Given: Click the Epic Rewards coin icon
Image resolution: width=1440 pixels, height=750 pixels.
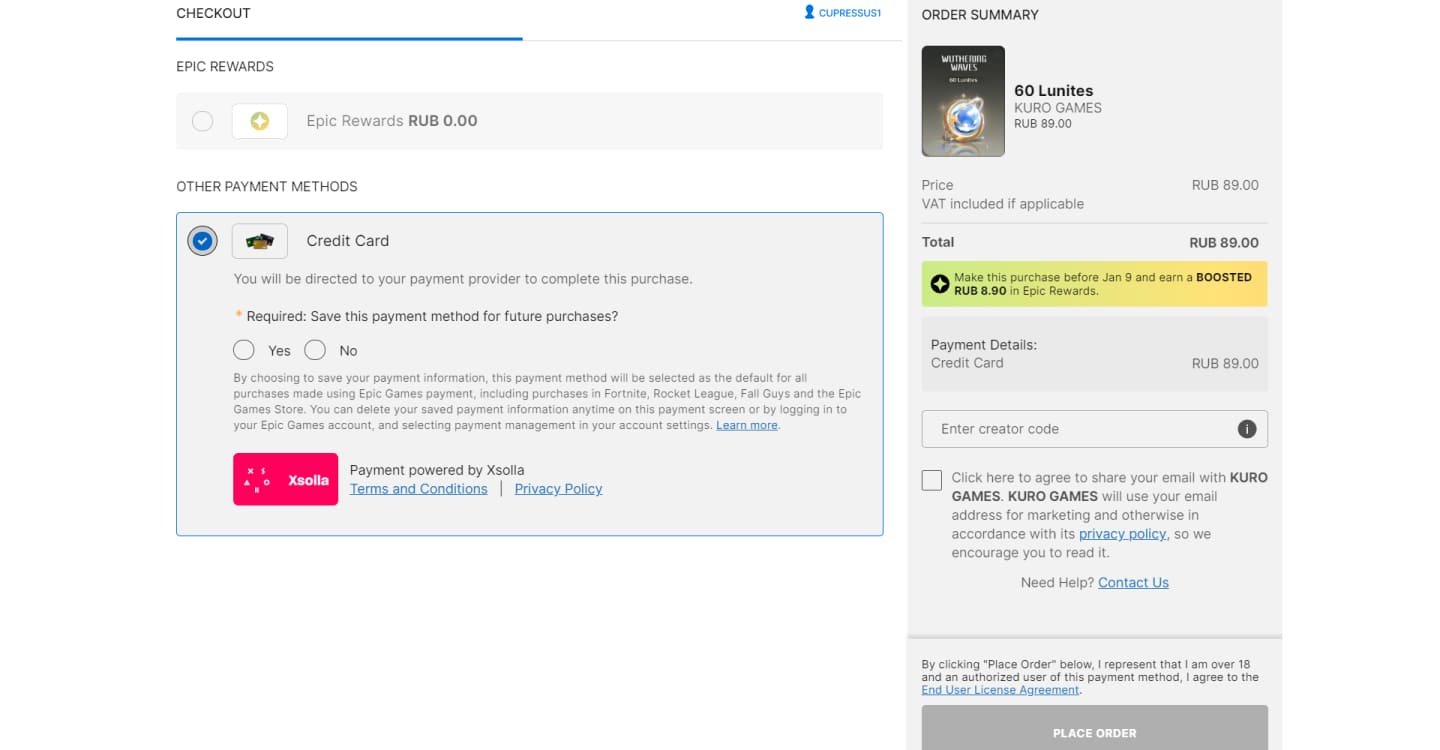Looking at the screenshot, I should 260,121.
